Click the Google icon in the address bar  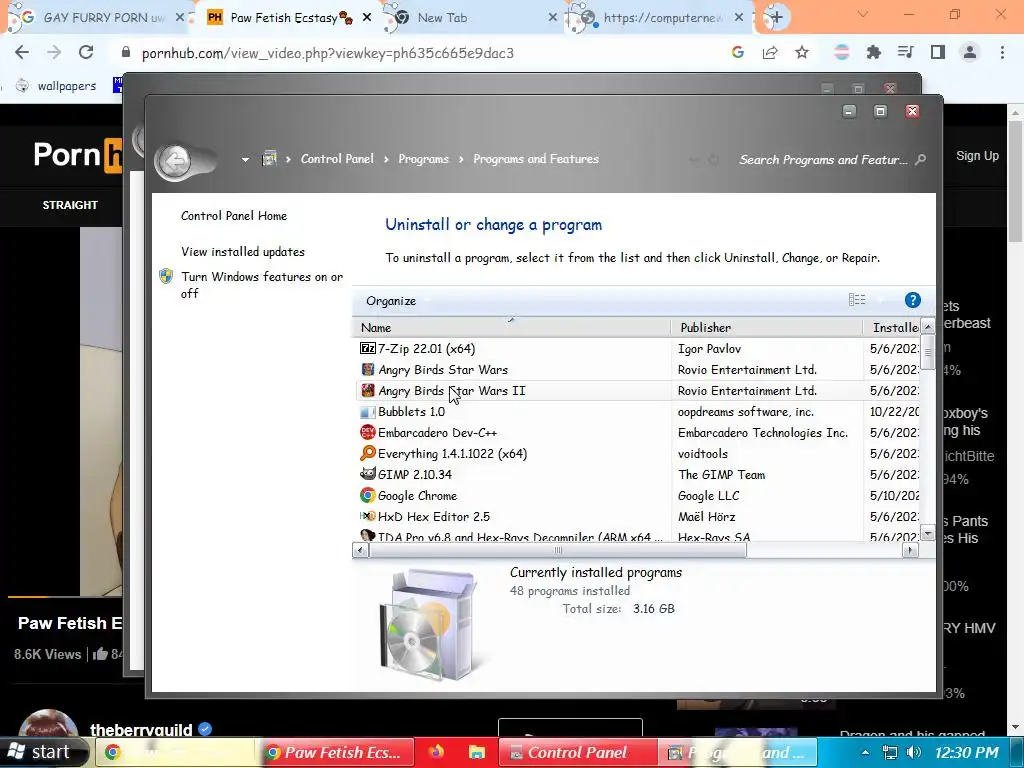pos(738,52)
